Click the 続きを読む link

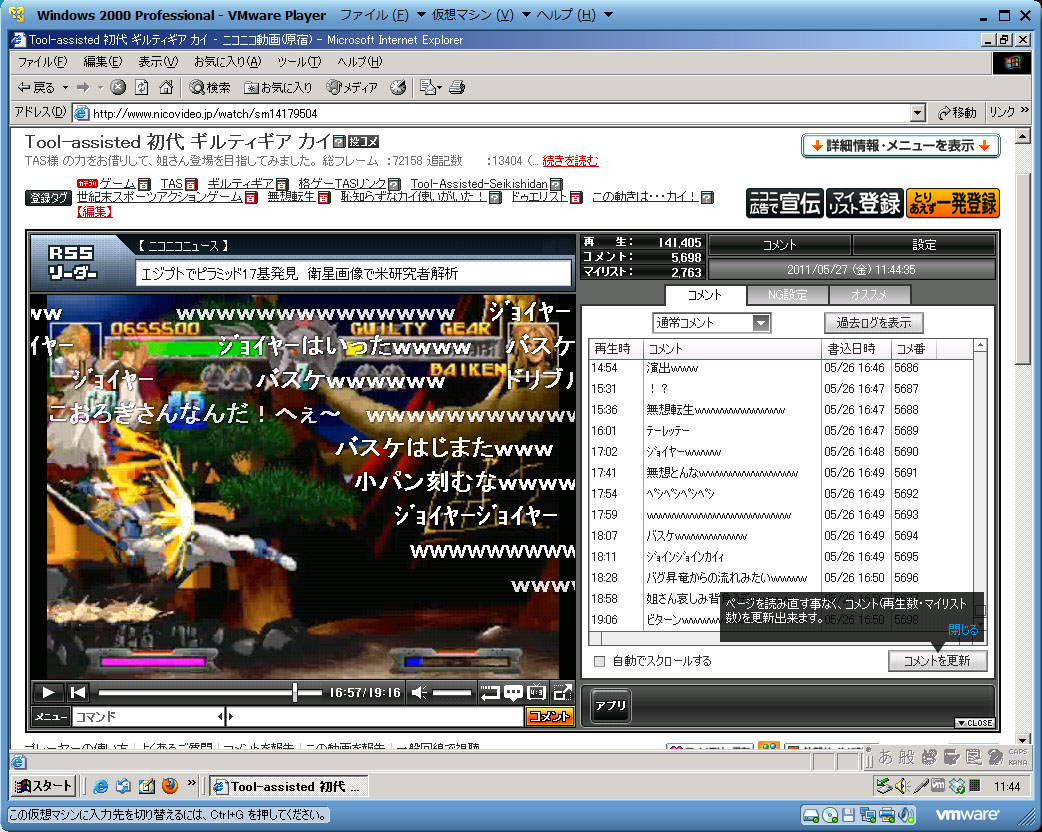pos(570,161)
